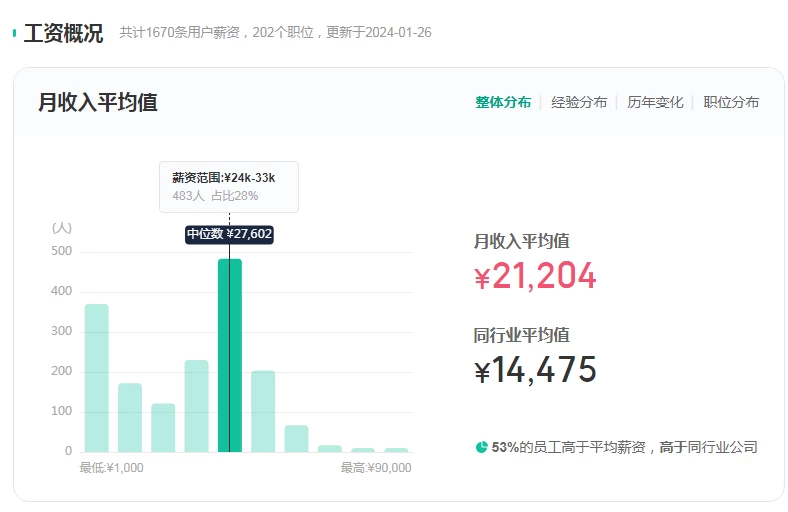Click the first bar near 370 people
Image resolution: width=788 pixels, height=512 pixels.
point(96,378)
